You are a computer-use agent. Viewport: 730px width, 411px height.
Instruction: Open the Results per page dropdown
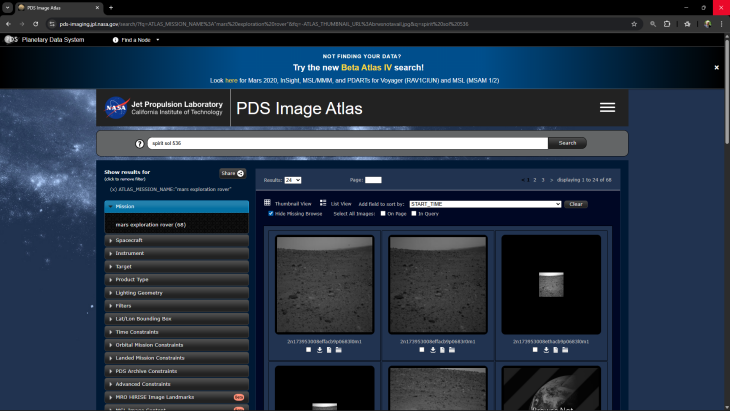293,180
